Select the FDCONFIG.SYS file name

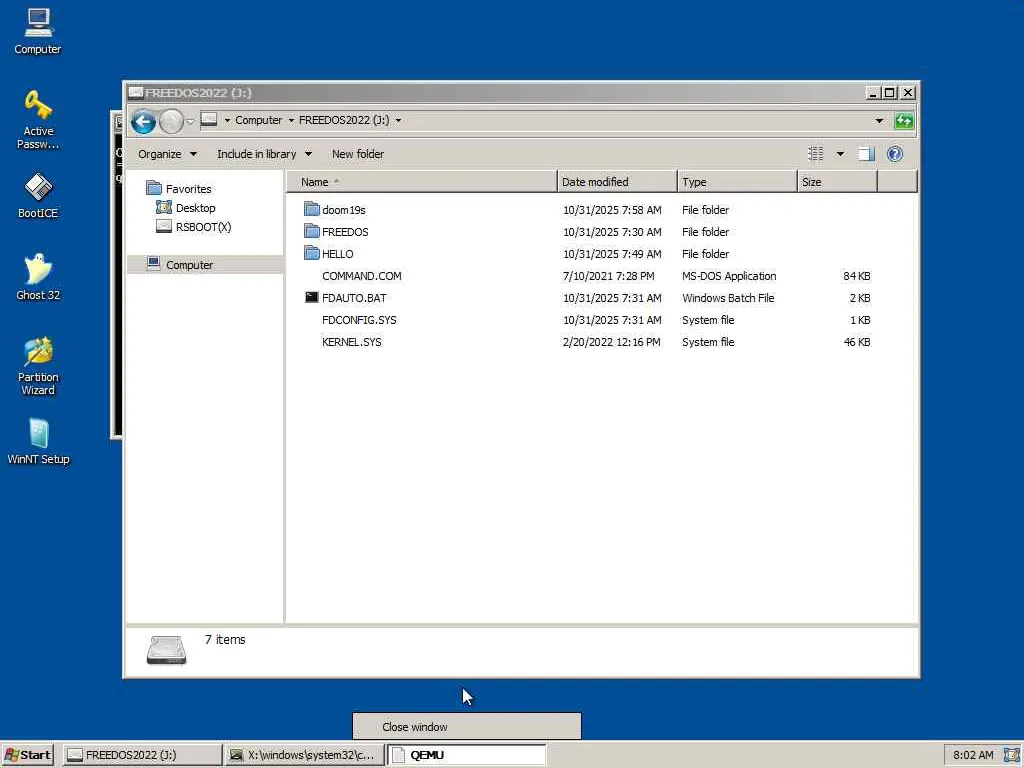(359, 319)
